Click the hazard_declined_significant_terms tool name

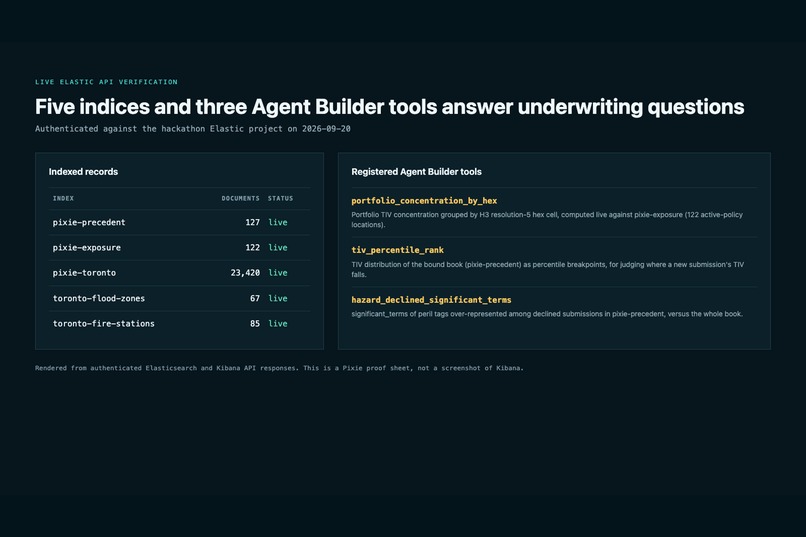[x=431, y=300]
